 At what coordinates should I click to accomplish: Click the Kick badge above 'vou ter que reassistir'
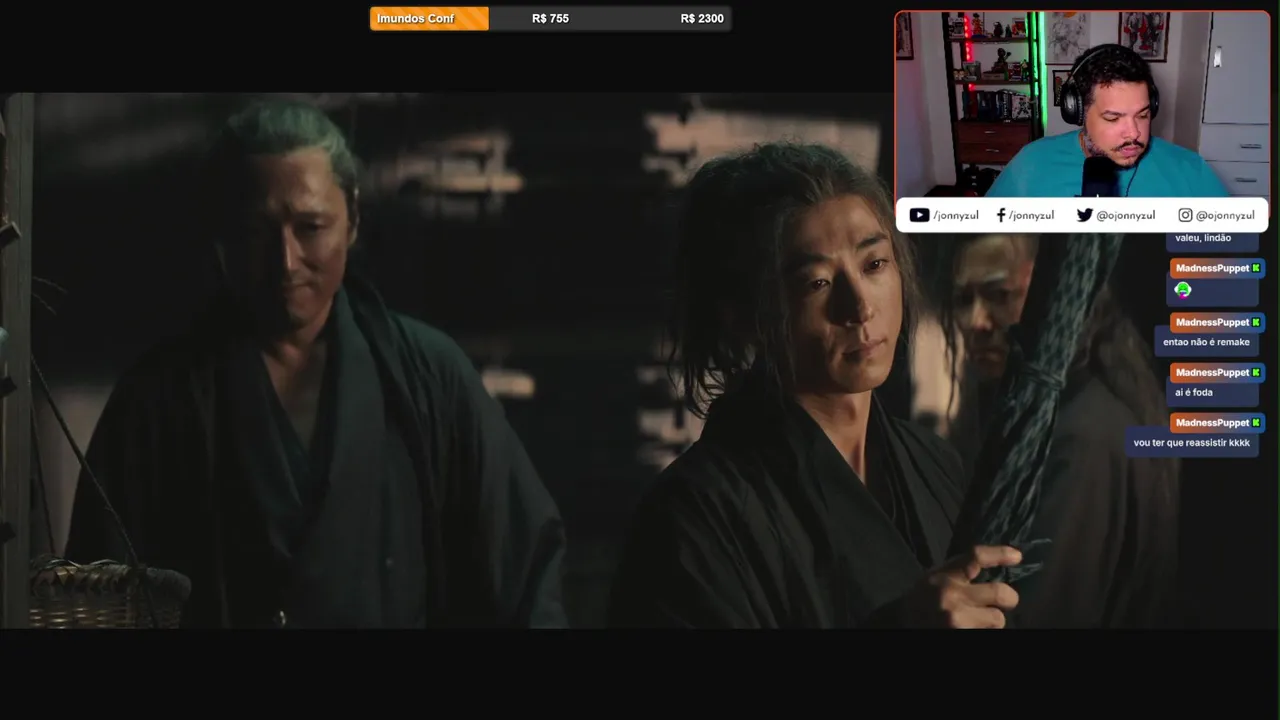(x=1256, y=422)
